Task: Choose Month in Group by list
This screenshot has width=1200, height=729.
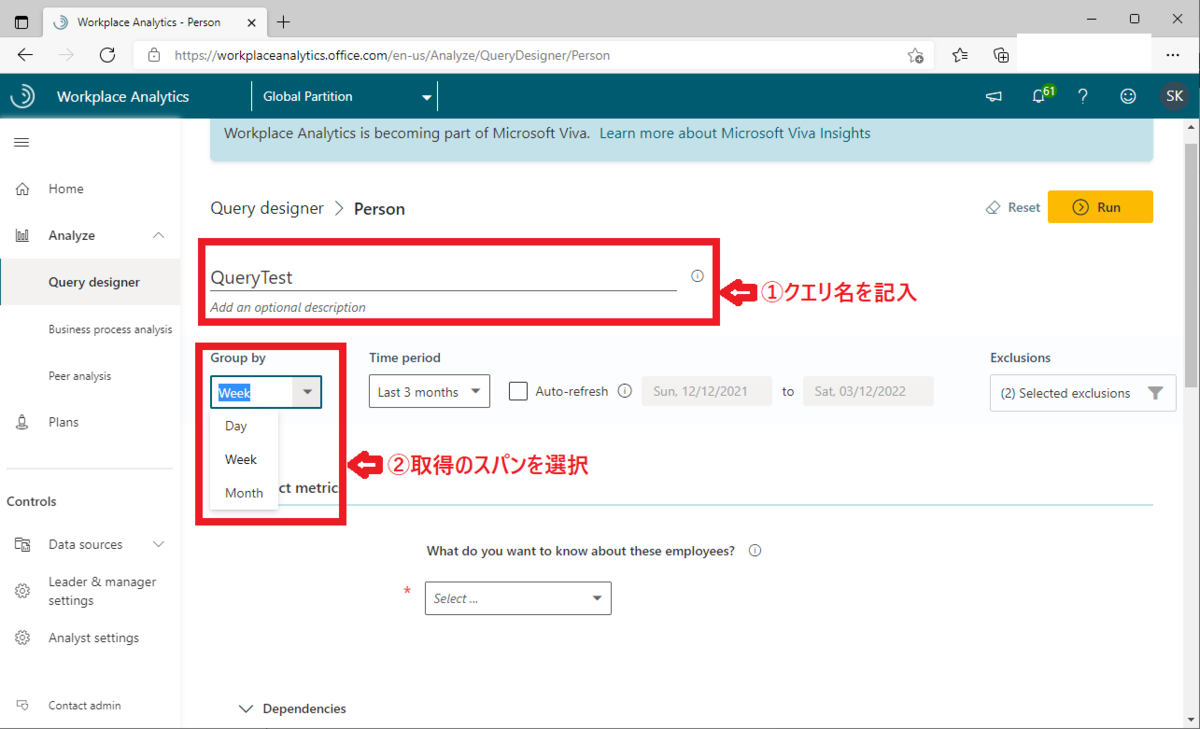Action: point(244,493)
